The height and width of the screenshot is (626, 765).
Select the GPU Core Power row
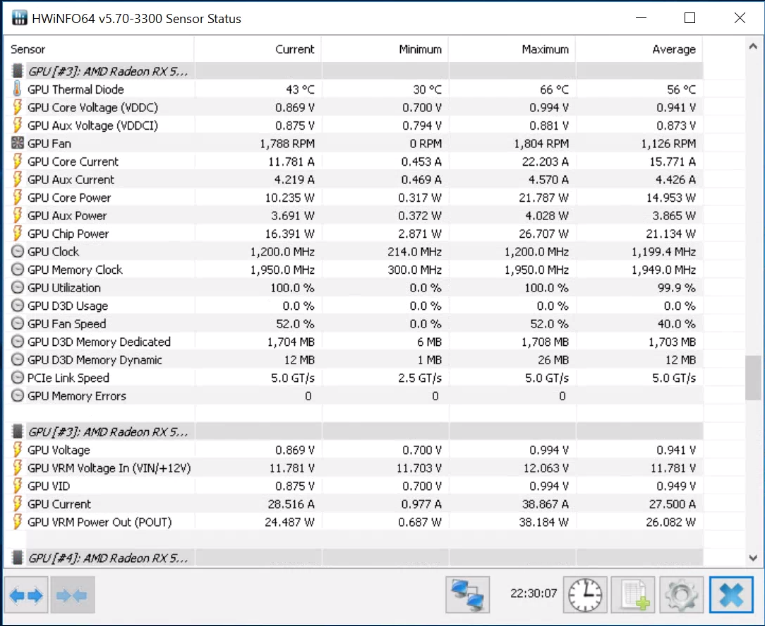(355, 198)
